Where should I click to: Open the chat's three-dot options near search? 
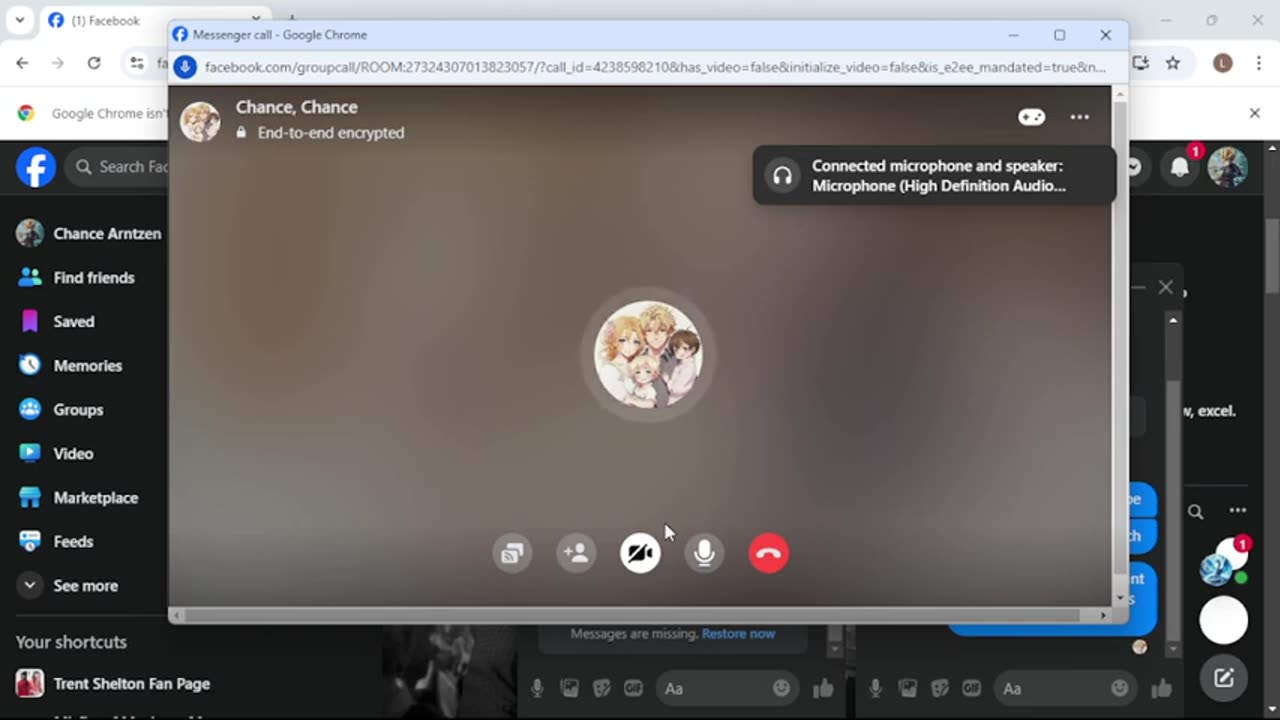click(1238, 511)
